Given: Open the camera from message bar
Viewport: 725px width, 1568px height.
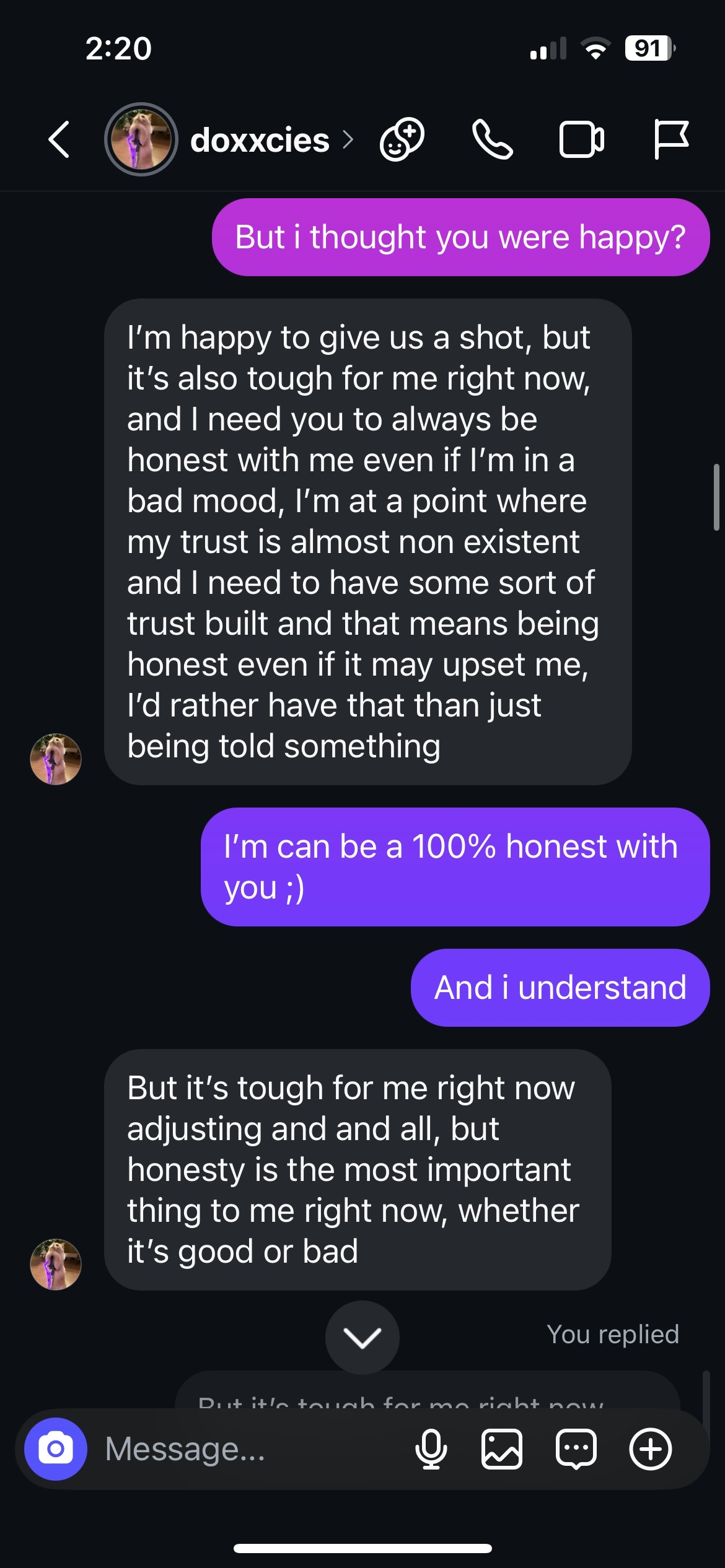Looking at the screenshot, I should [x=56, y=1449].
